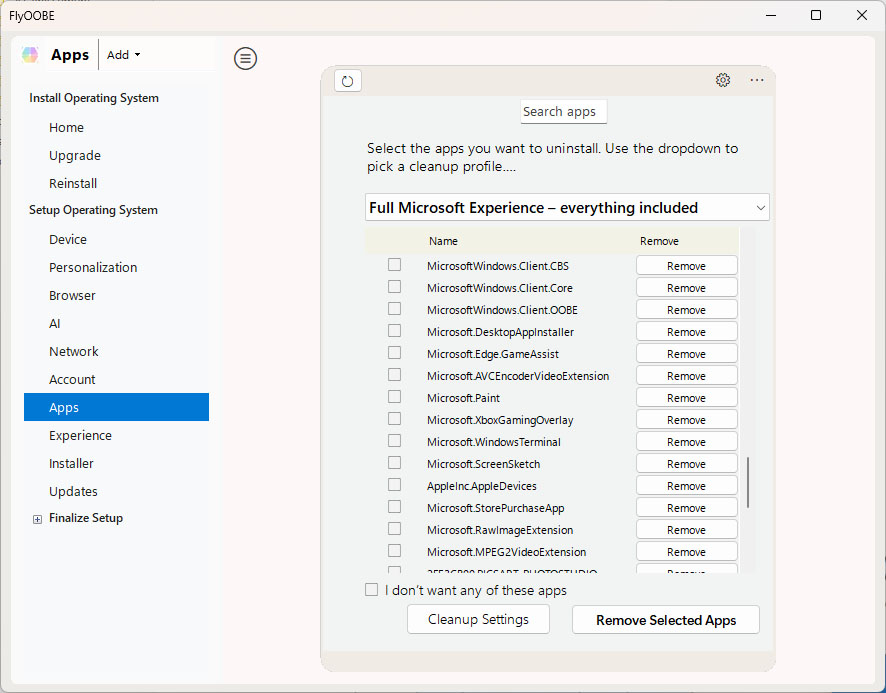Image resolution: width=886 pixels, height=693 pixels.
Task: Tick the Microsoft.WindowsTerminal checkbox
Action: click(x=395, y=441)
